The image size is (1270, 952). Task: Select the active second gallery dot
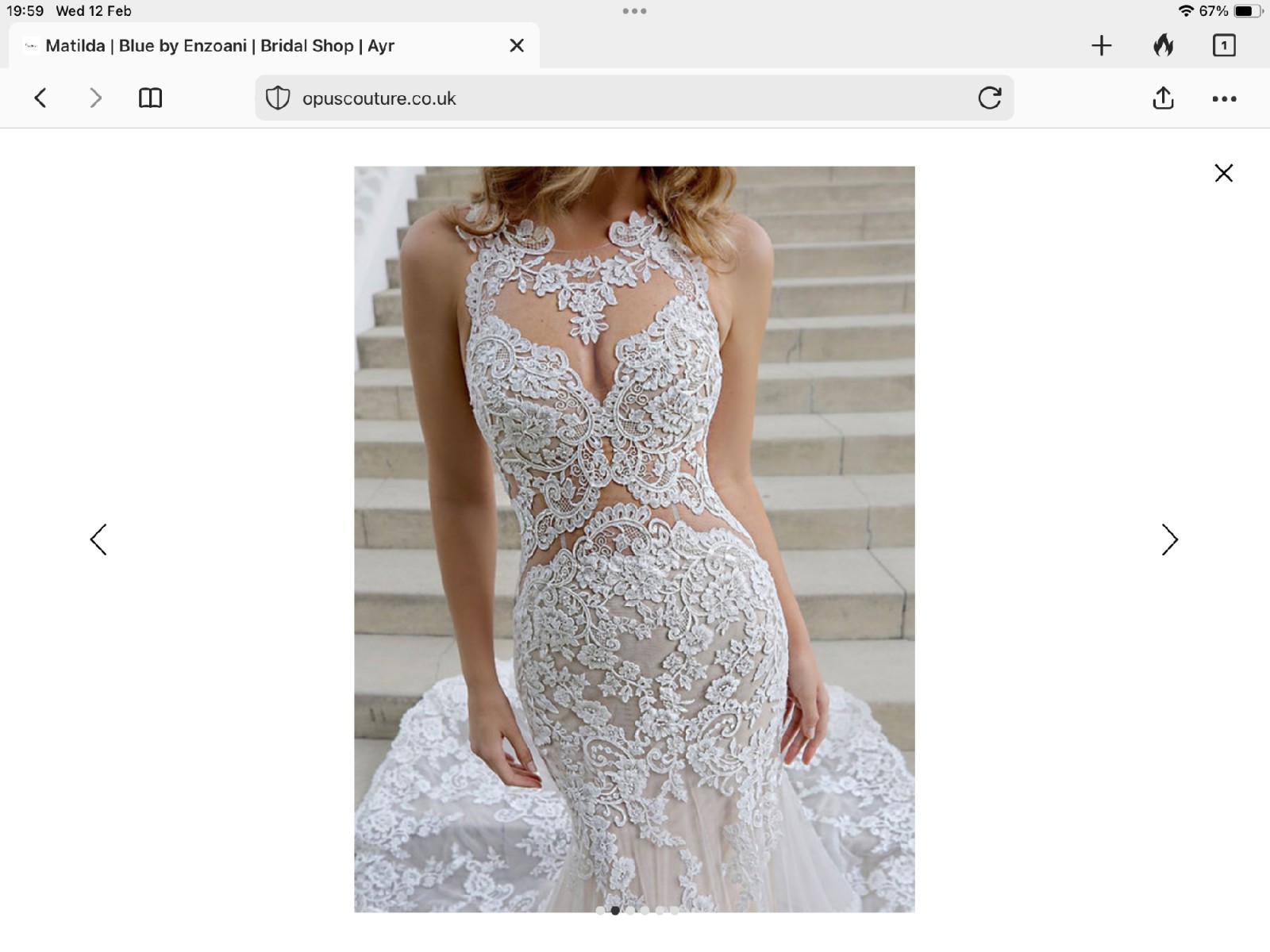point(615,911)
